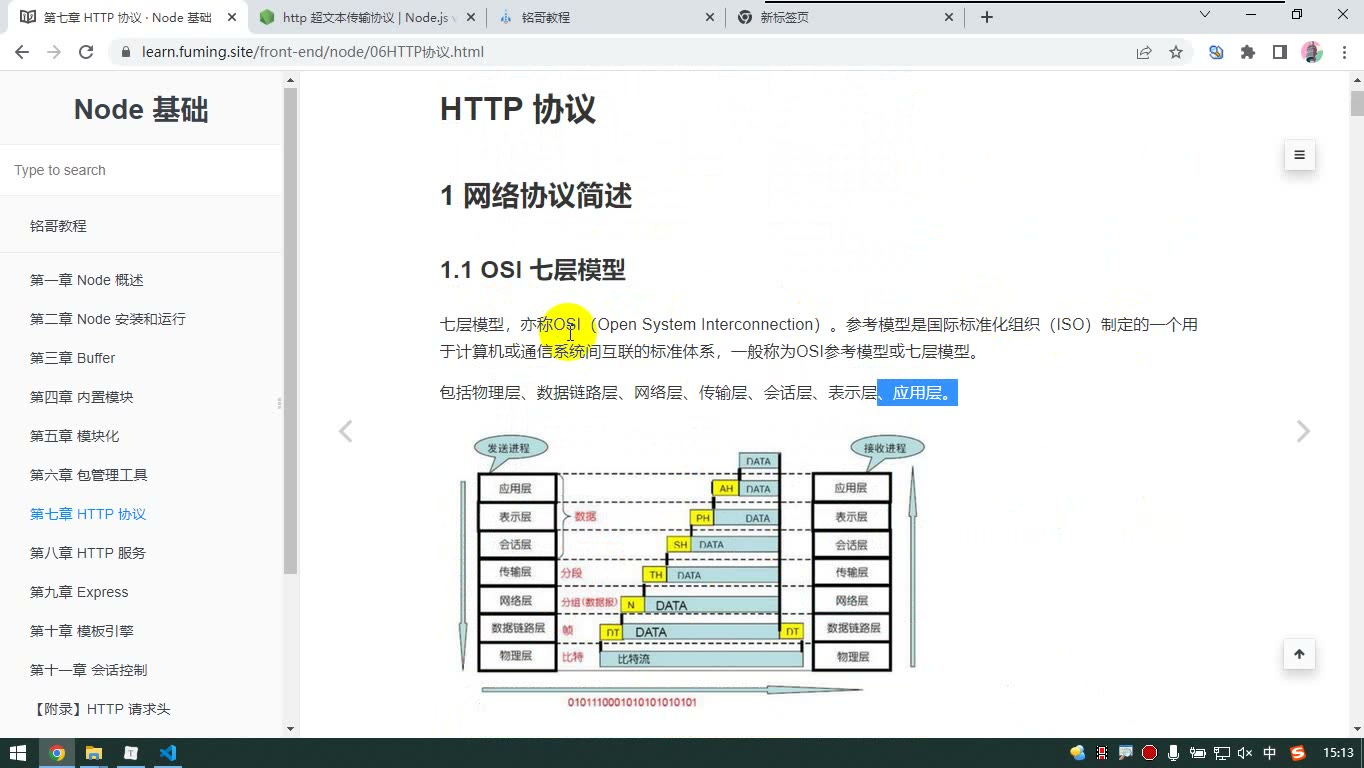Viewport: 1364px width, 768px height.
Task: Click the share page icon in address bar
Action: [1144, 52]
